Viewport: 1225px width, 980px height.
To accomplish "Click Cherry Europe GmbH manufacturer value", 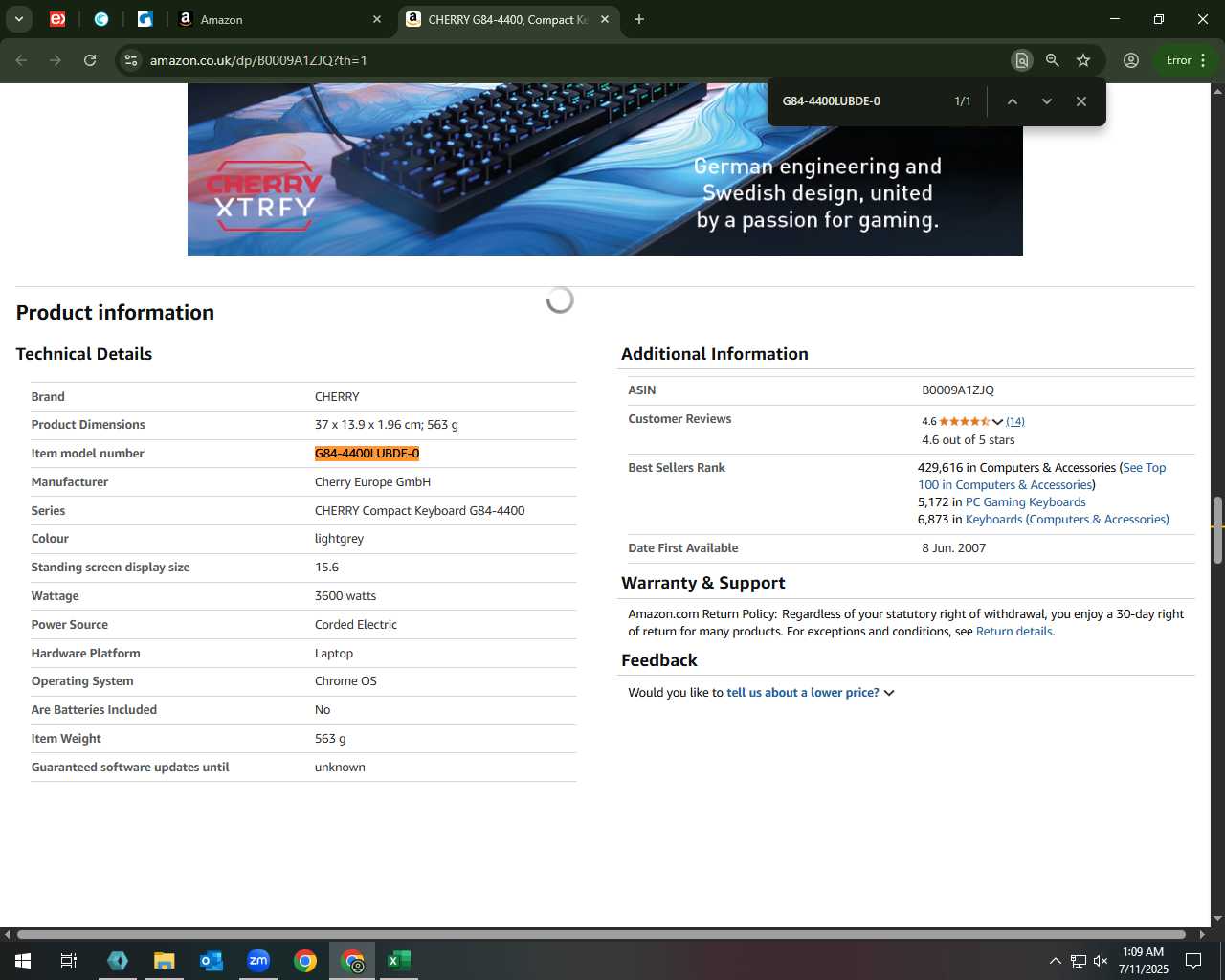I will click(372, 482).
